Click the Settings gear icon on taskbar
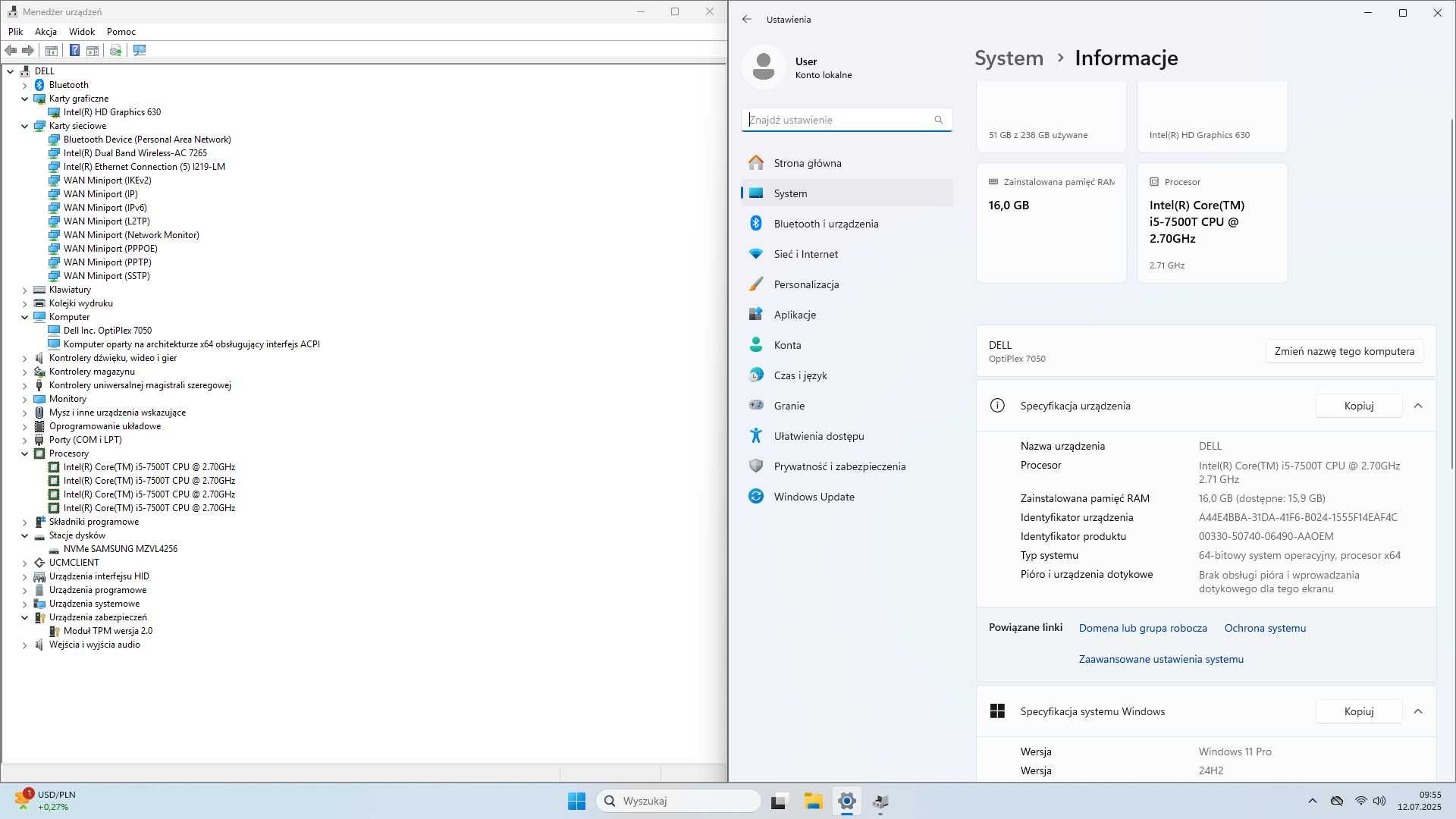This screenshot has height=819, width=1456. click(847, 801)
